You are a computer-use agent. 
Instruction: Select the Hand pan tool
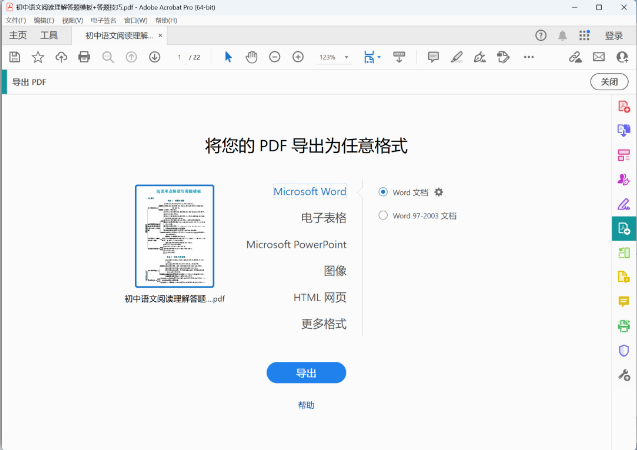251,57
